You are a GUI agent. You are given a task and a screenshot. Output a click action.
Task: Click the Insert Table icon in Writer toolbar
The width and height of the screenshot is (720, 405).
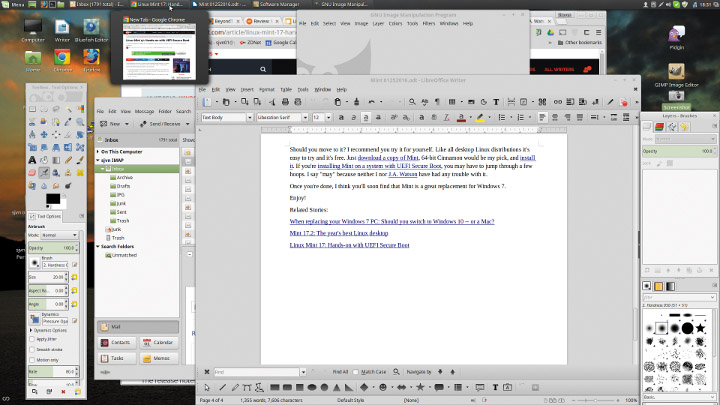[x=452, y=102]
